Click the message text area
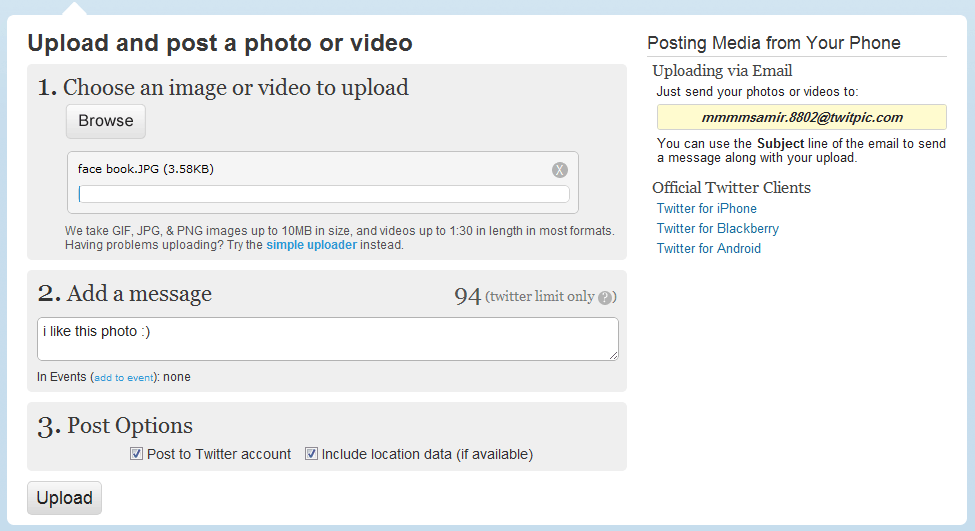The width and height of the screenshot is (975, 531). pos(328,339)
